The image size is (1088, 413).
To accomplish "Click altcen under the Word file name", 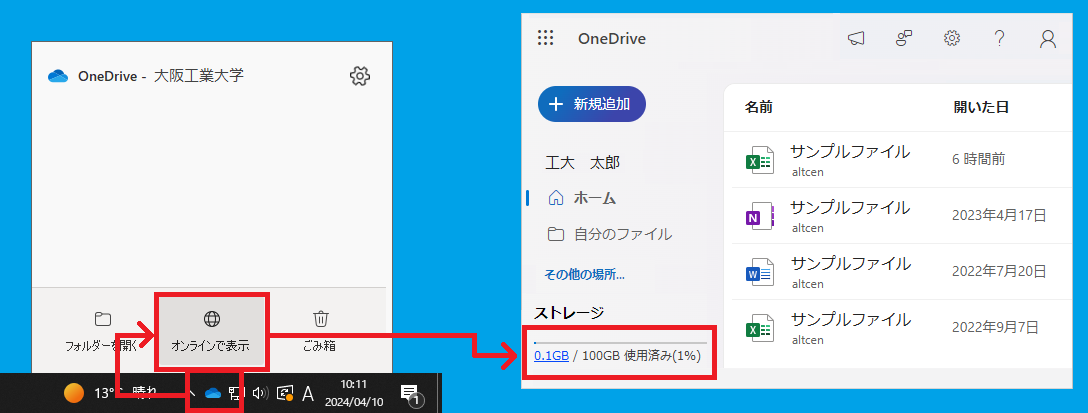I will pyautogui.click(x=807, y=284).
